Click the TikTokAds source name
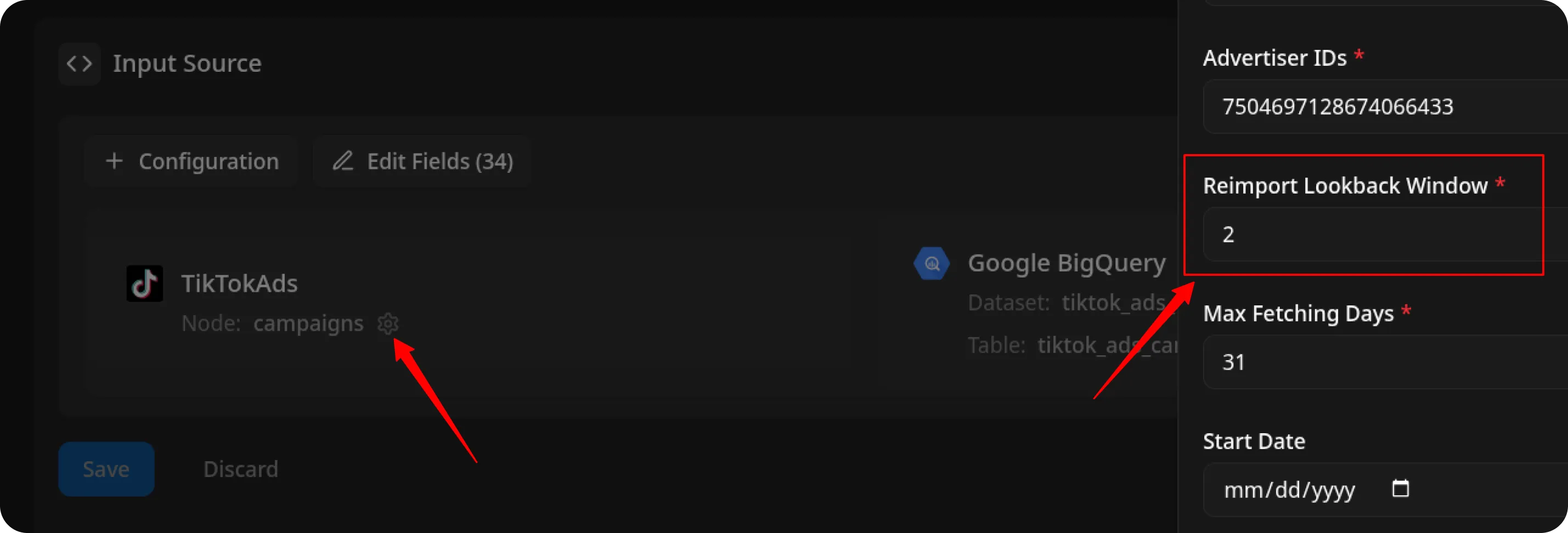 [239, 283]
